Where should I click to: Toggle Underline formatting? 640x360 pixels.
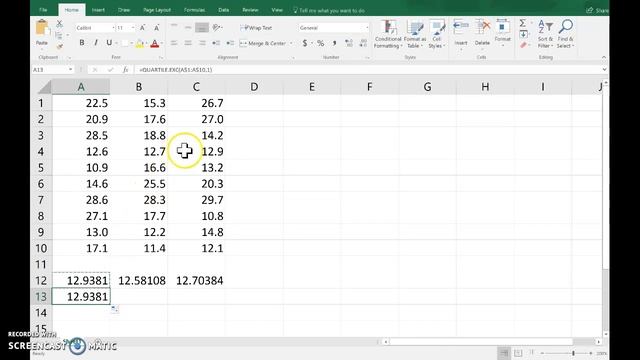[x=109, y=43]
